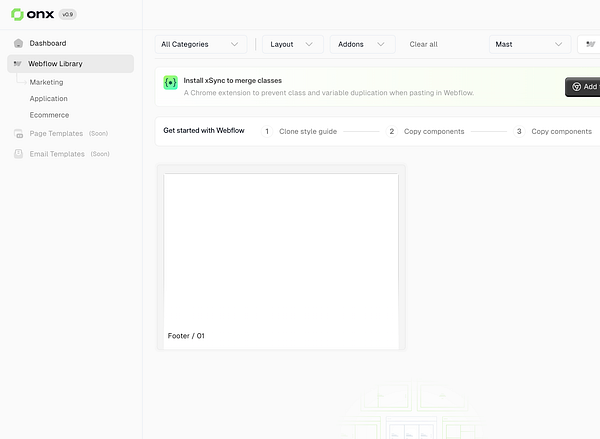
Task: Click the Email Templates icon
Action: click(x=18, y=154)
